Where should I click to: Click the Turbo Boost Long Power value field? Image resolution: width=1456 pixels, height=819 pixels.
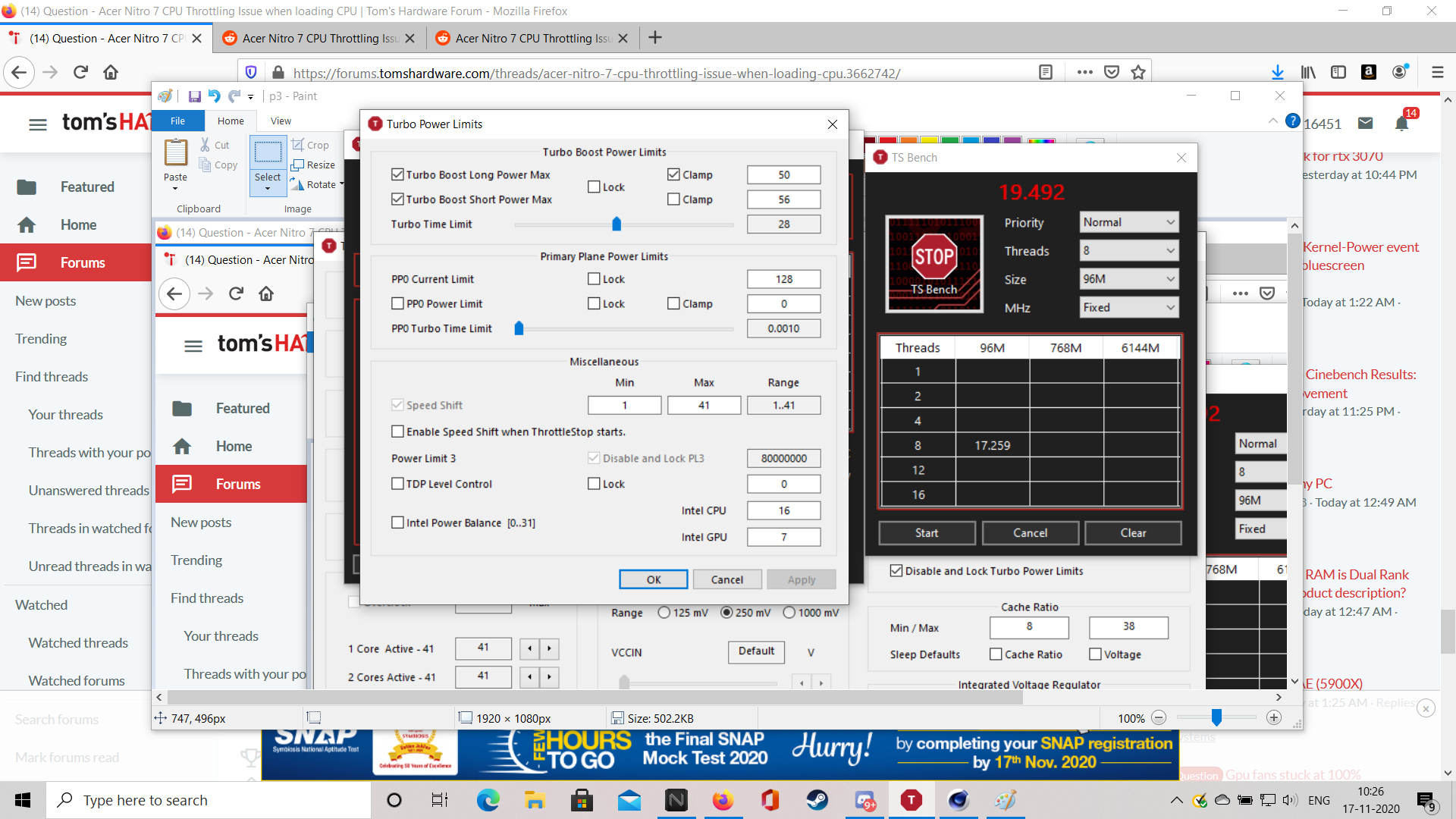pyautogui.click(x=783, y=174)
